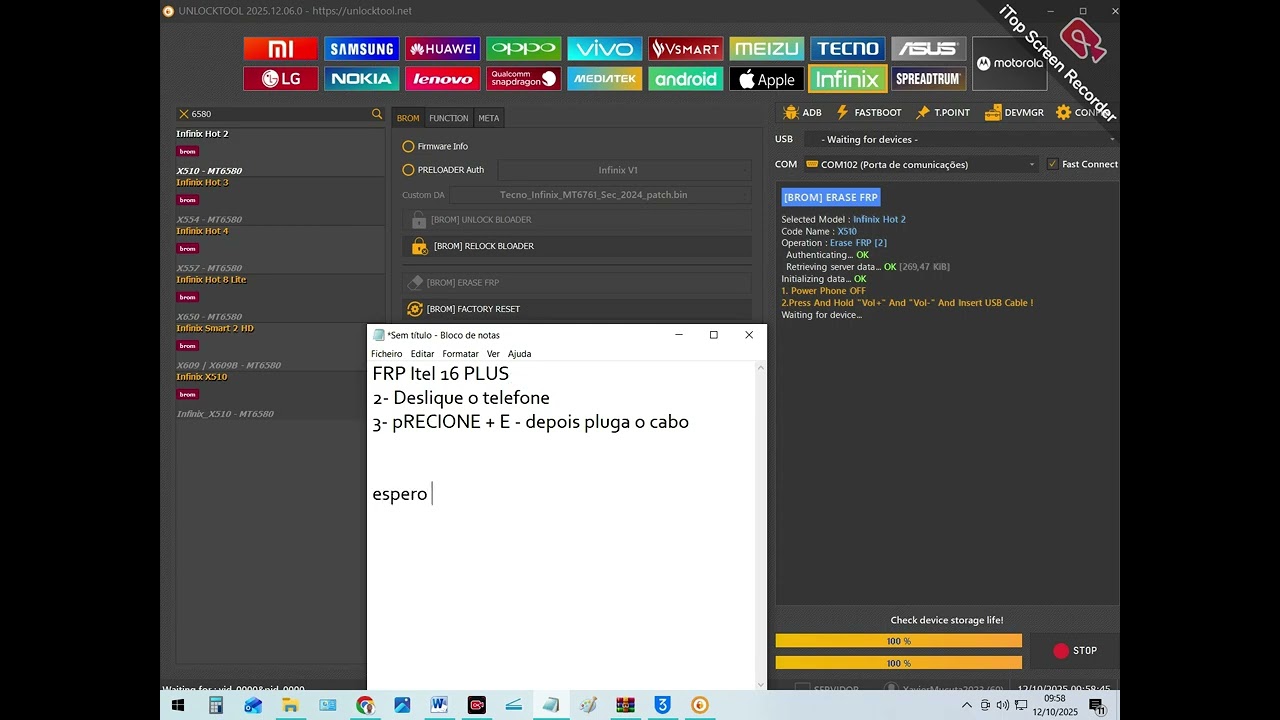Open Notepad's Ajuda menu
1280x720 pixels.
pyautogui.click(x=519, y=354)
